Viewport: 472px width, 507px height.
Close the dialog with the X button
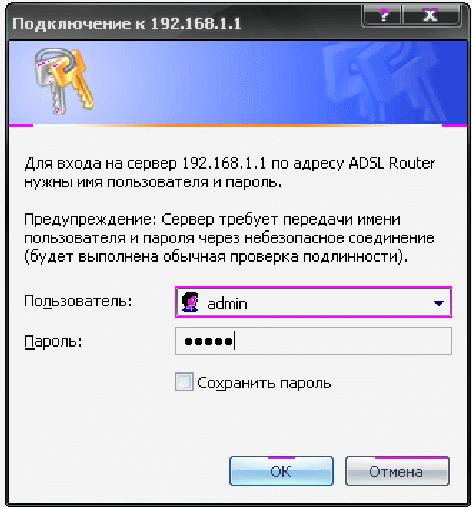[431, 15]
